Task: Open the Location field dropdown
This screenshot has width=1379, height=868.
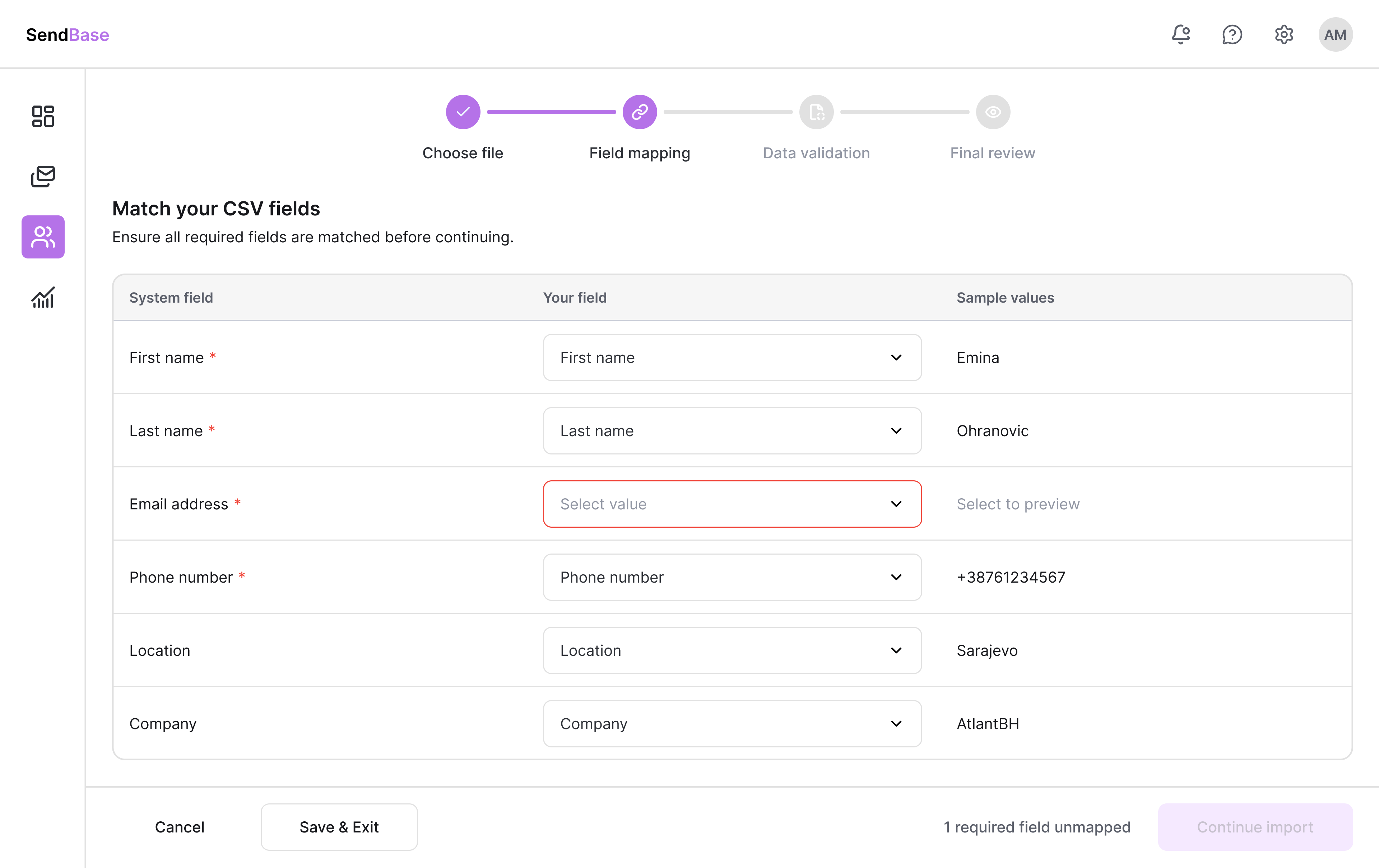Action: (x=732, y=650)
